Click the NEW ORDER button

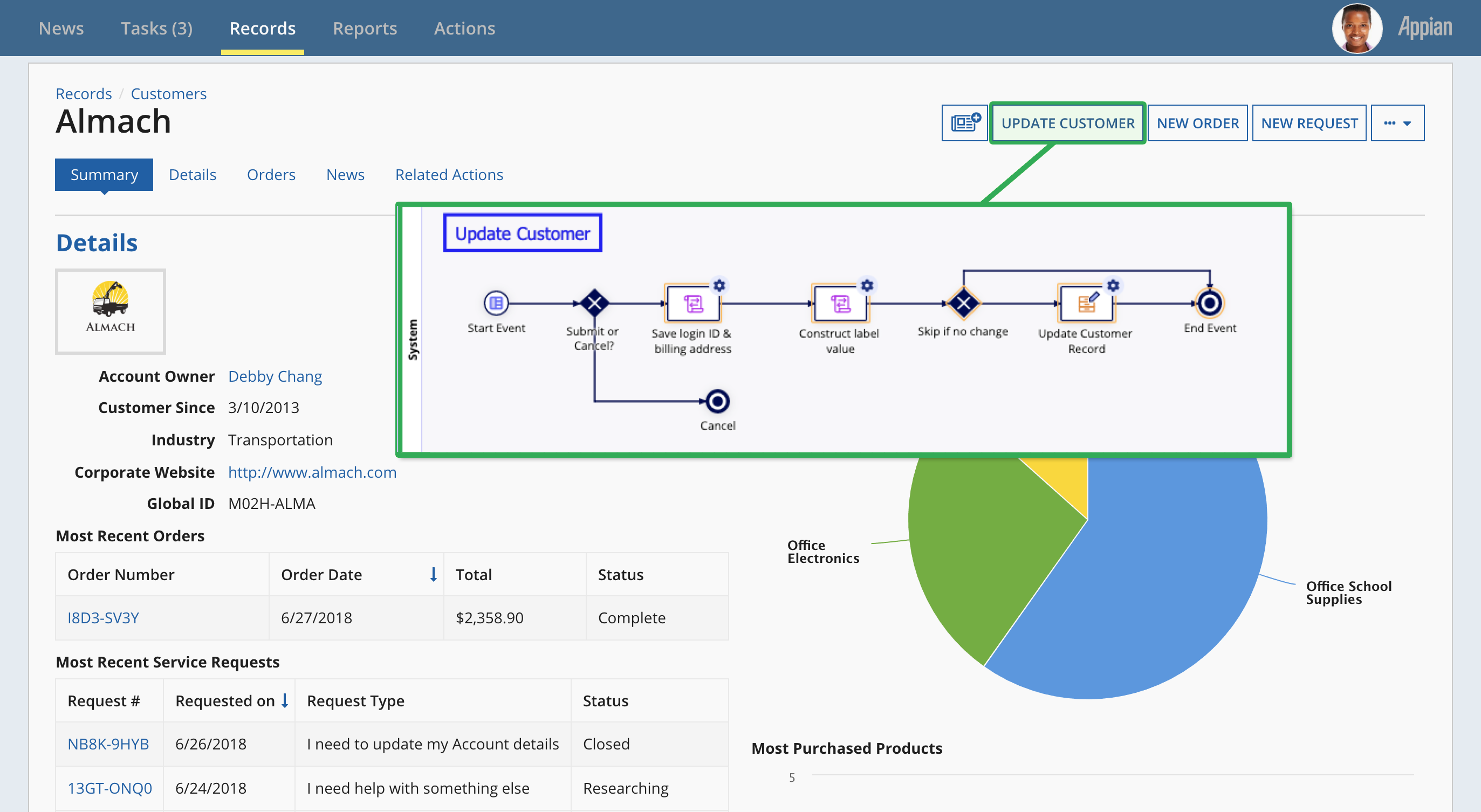1197,123
